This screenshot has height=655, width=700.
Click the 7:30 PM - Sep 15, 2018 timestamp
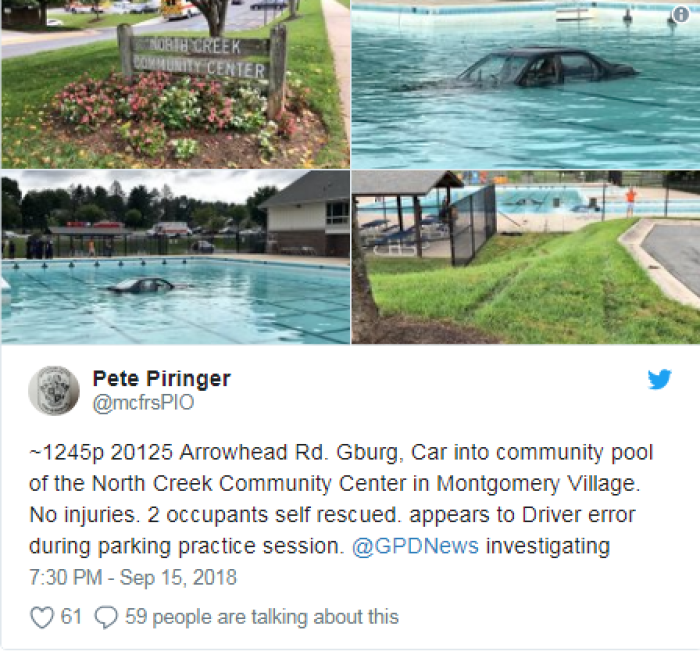[x=133, y=577]
